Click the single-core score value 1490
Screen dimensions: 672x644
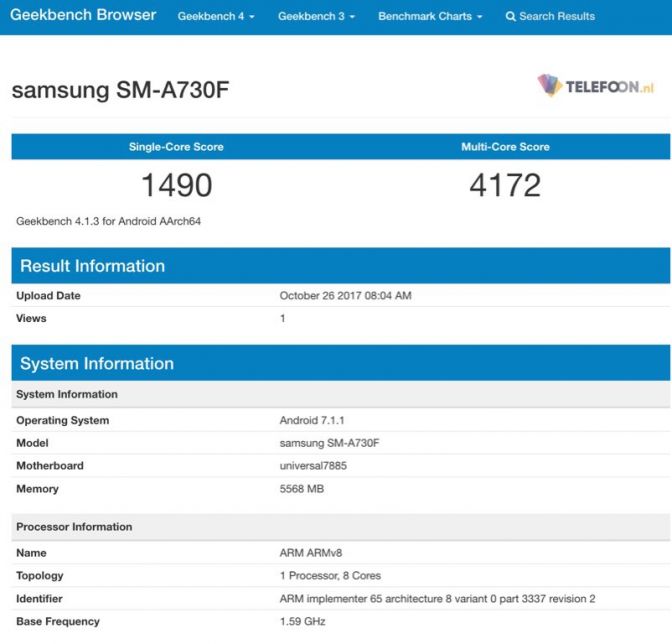pos(176,185)
